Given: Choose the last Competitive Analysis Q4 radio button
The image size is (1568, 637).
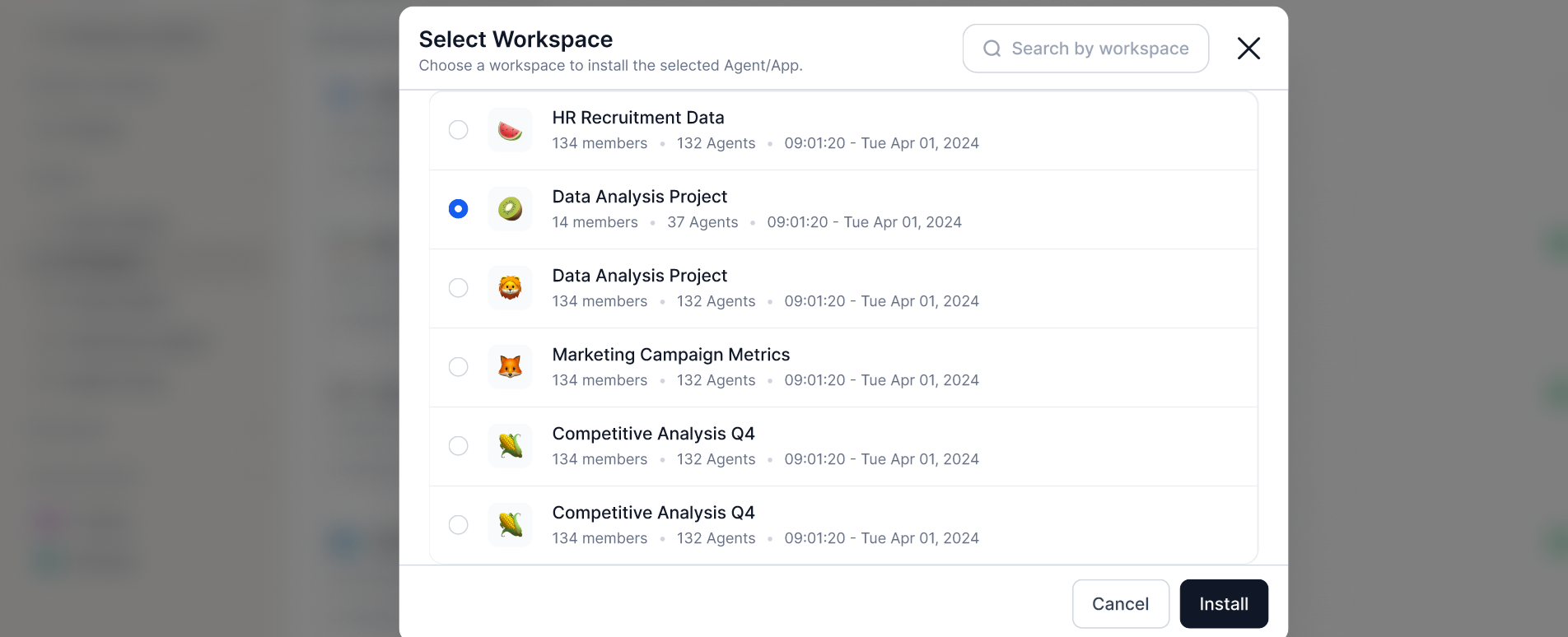Looking at the screenshot, I should coord(458,525).
